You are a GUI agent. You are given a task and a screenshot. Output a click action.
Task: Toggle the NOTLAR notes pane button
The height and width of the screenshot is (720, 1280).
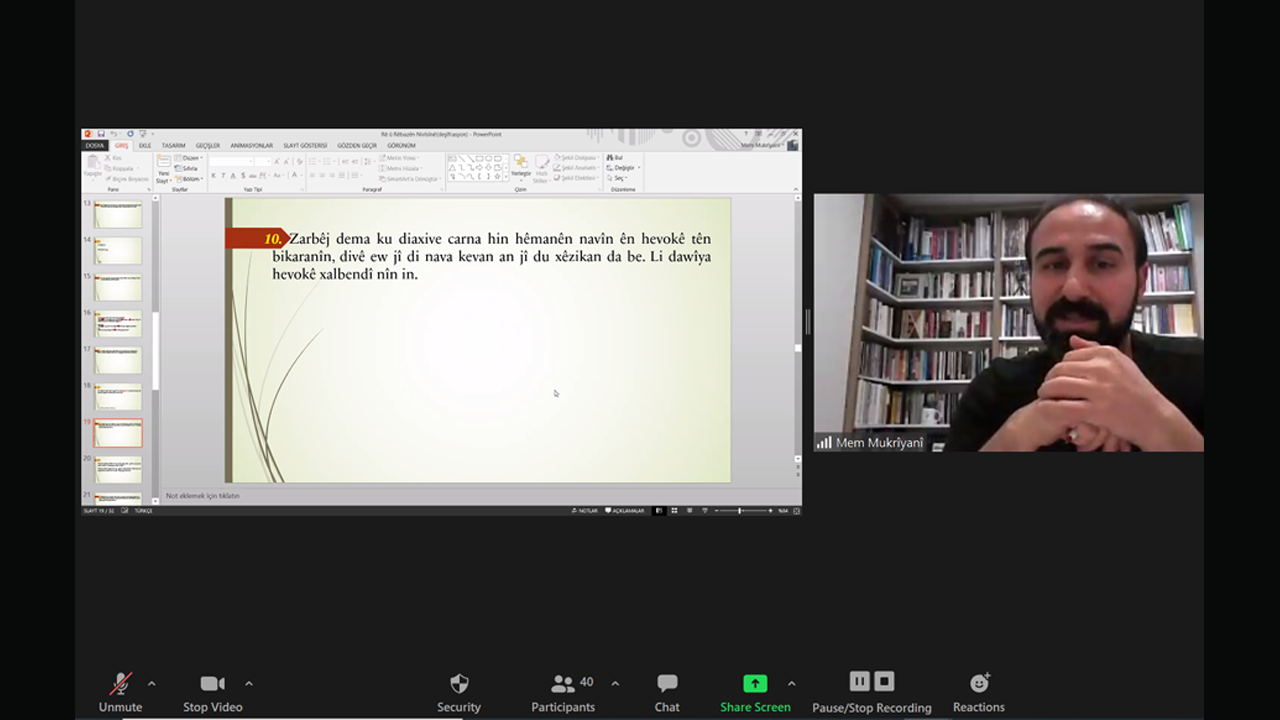[x=585, y=511]
